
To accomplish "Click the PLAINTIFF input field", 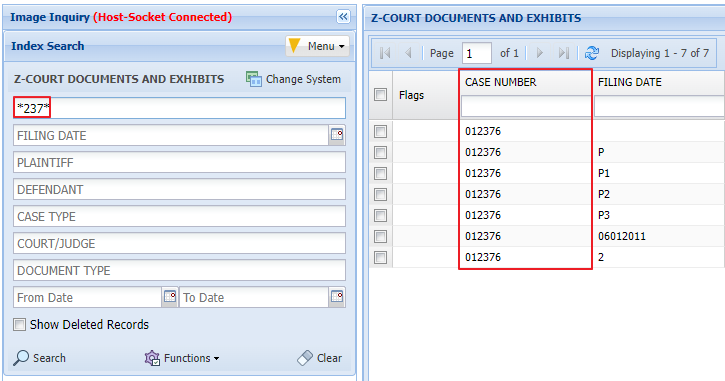I will pos(179,163).
